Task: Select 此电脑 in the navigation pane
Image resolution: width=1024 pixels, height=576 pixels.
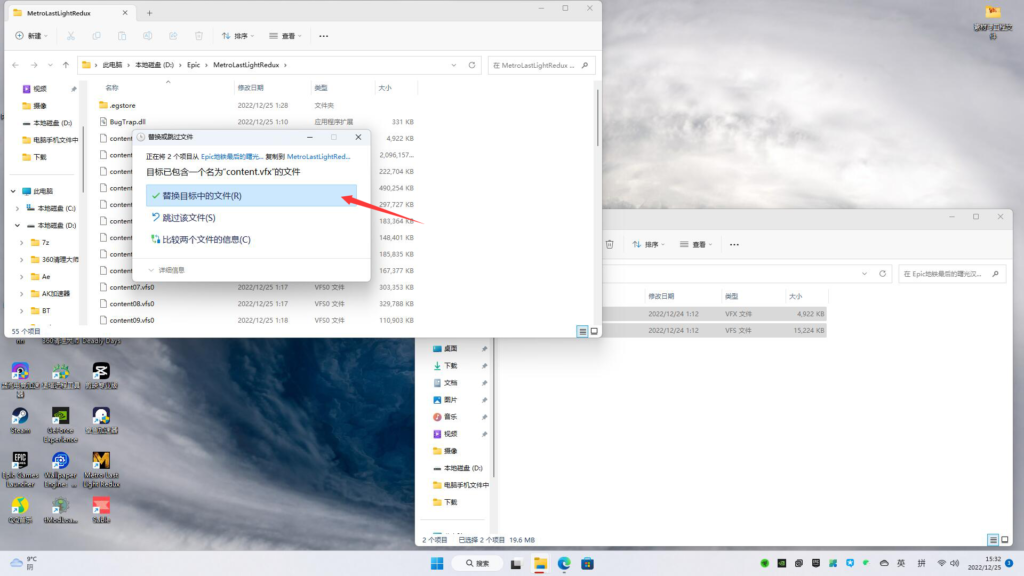Action: pos(43,191)
